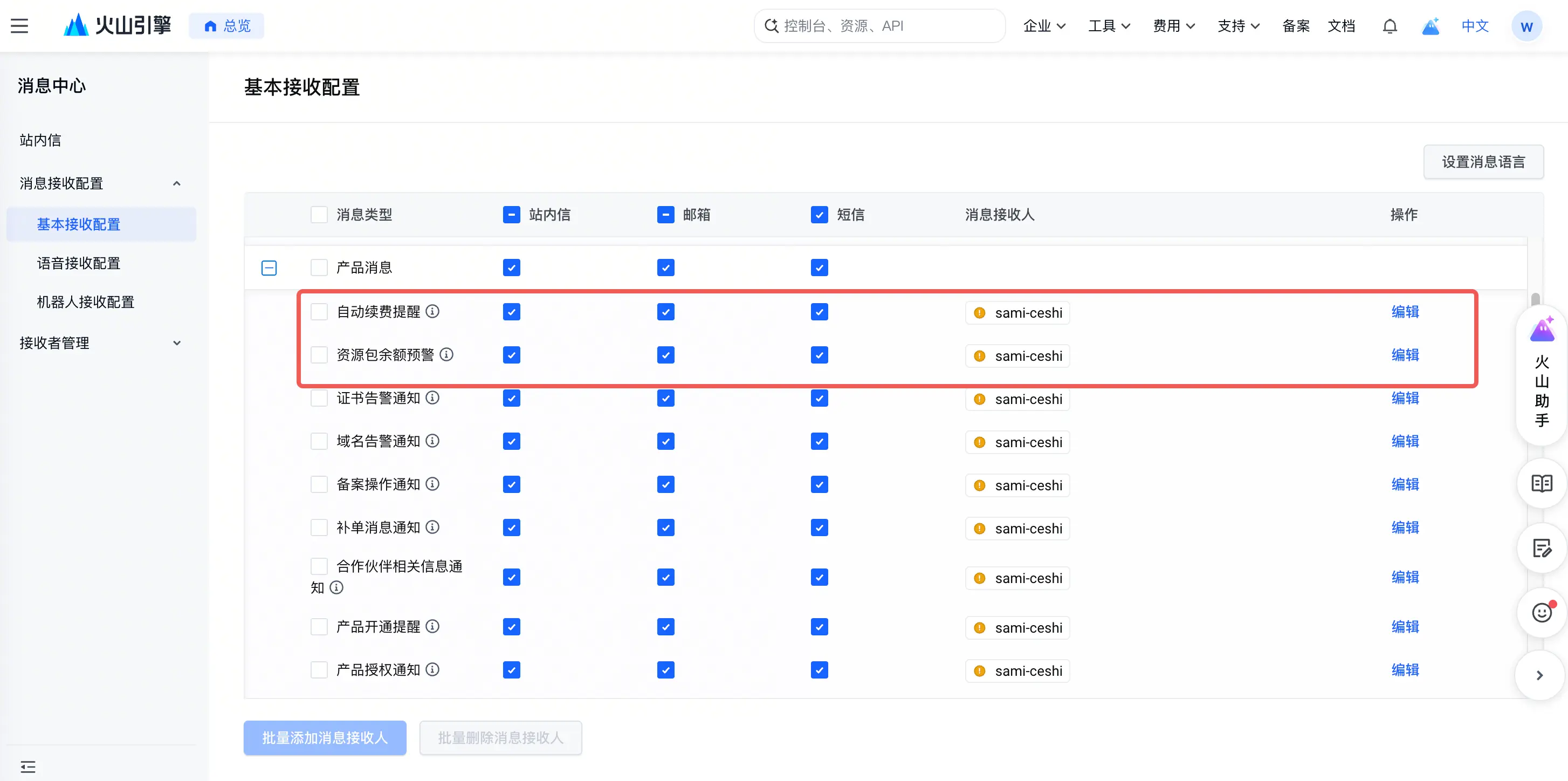Select the 自动续费提醒 row checkbox

(x=319, y=312)
